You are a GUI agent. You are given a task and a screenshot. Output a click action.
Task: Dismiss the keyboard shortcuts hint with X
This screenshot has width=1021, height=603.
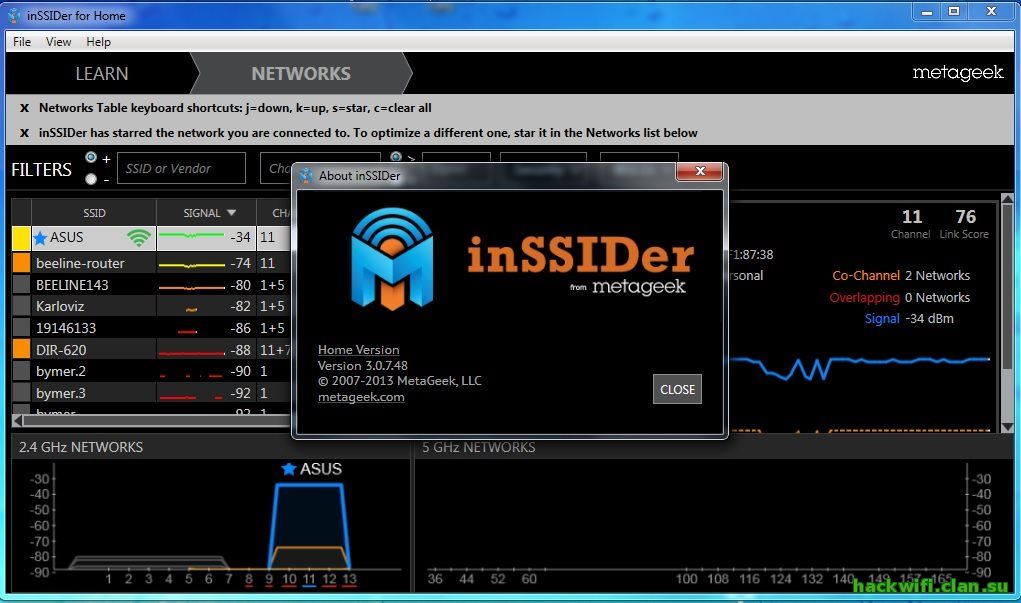tap(24, 108)
